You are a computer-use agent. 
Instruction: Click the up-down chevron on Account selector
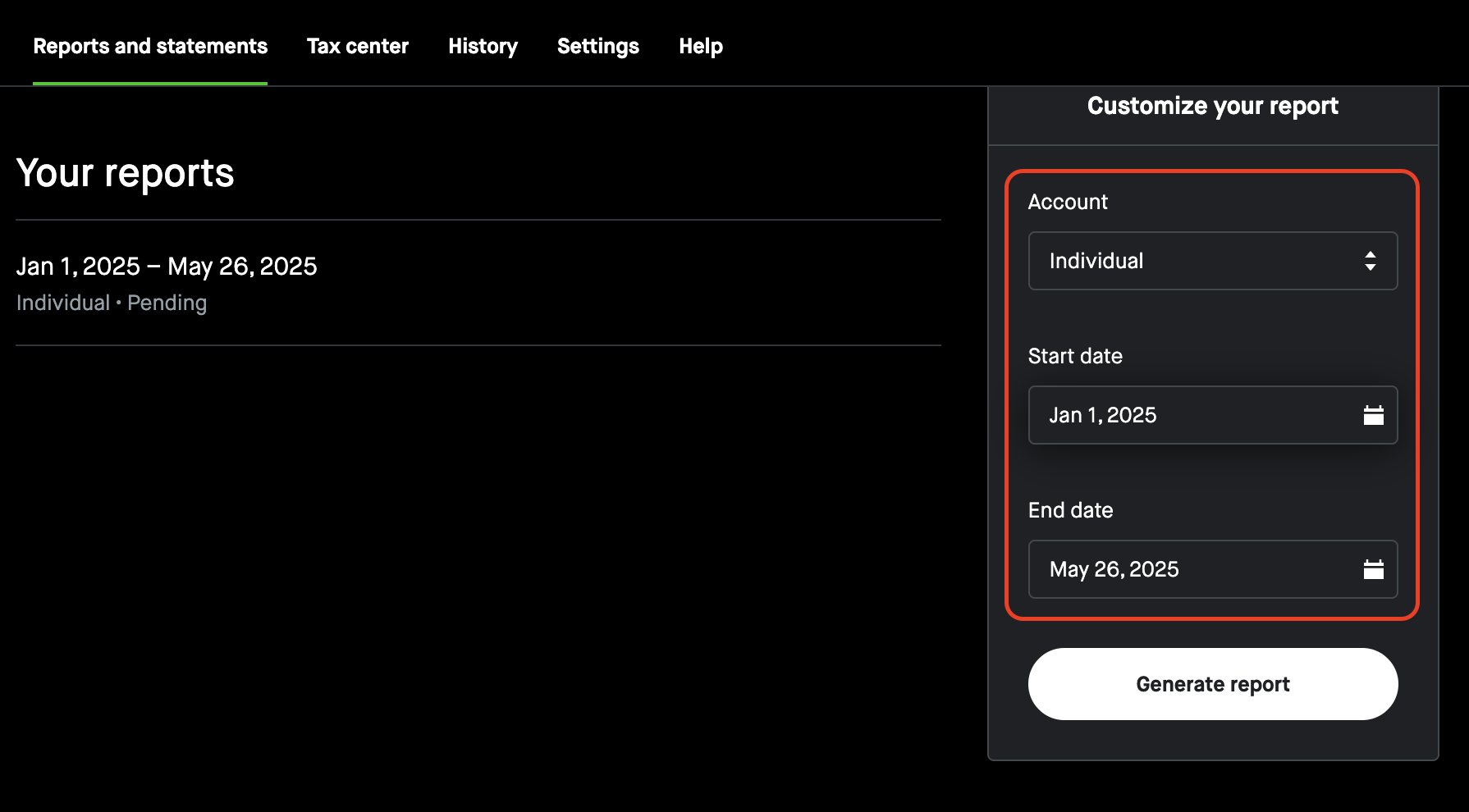pos(1371,261)
